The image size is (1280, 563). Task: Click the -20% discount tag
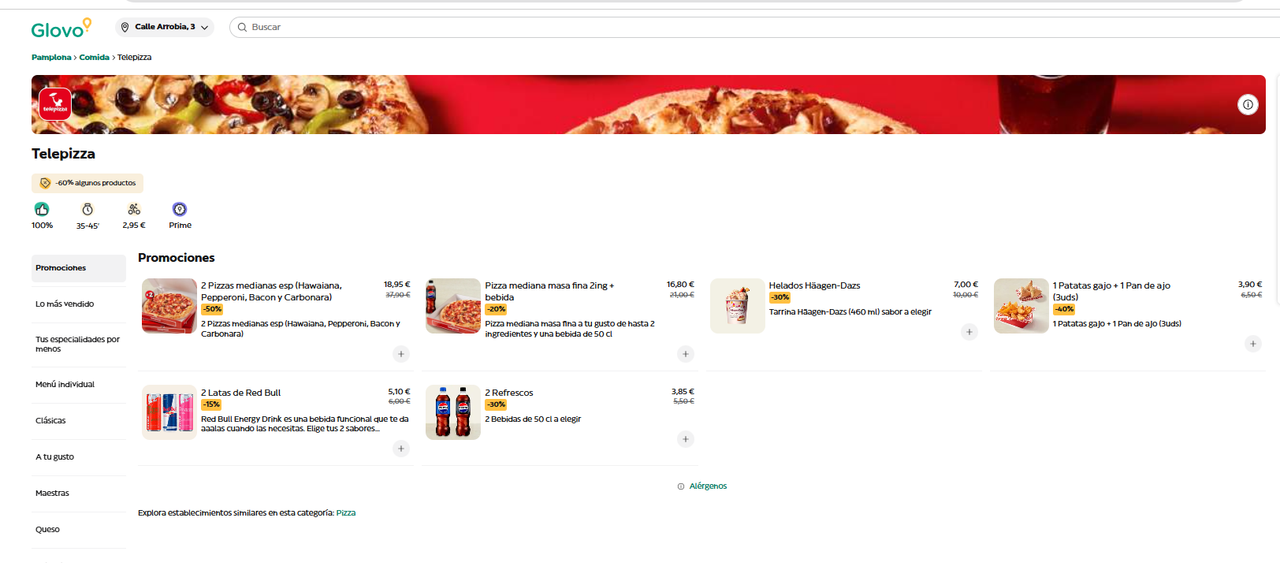pyautogui.click(x=496, y=309)
